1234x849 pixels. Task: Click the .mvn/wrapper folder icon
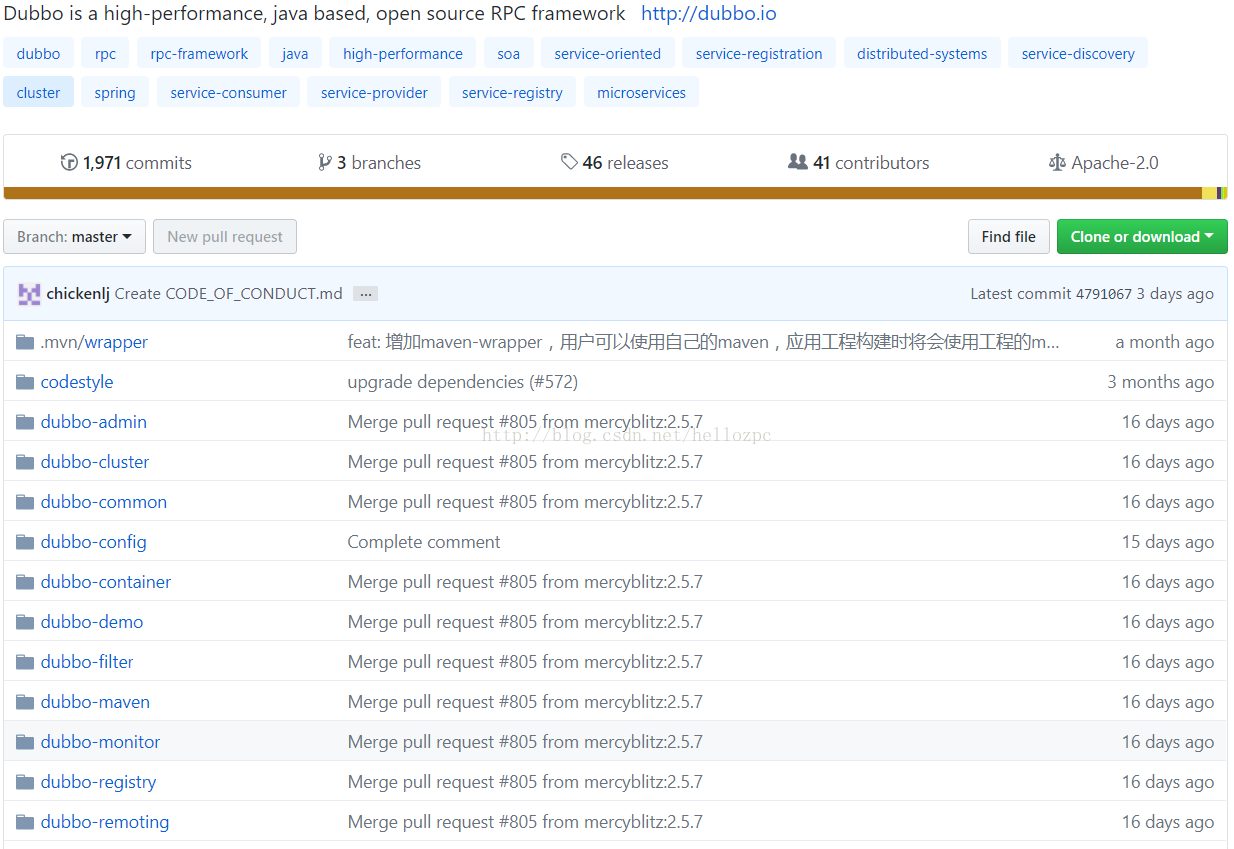point(25,342)
